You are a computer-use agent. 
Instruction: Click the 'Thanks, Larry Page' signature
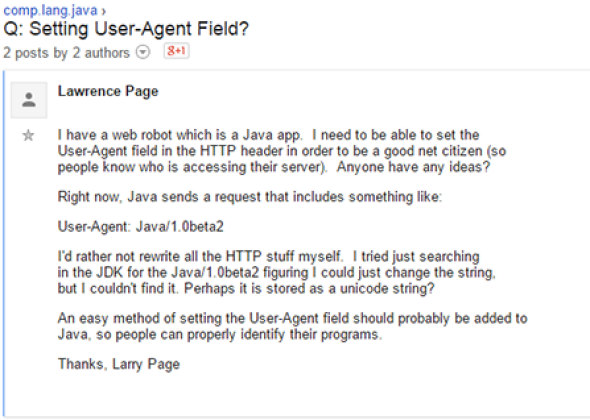click(119, 364)
